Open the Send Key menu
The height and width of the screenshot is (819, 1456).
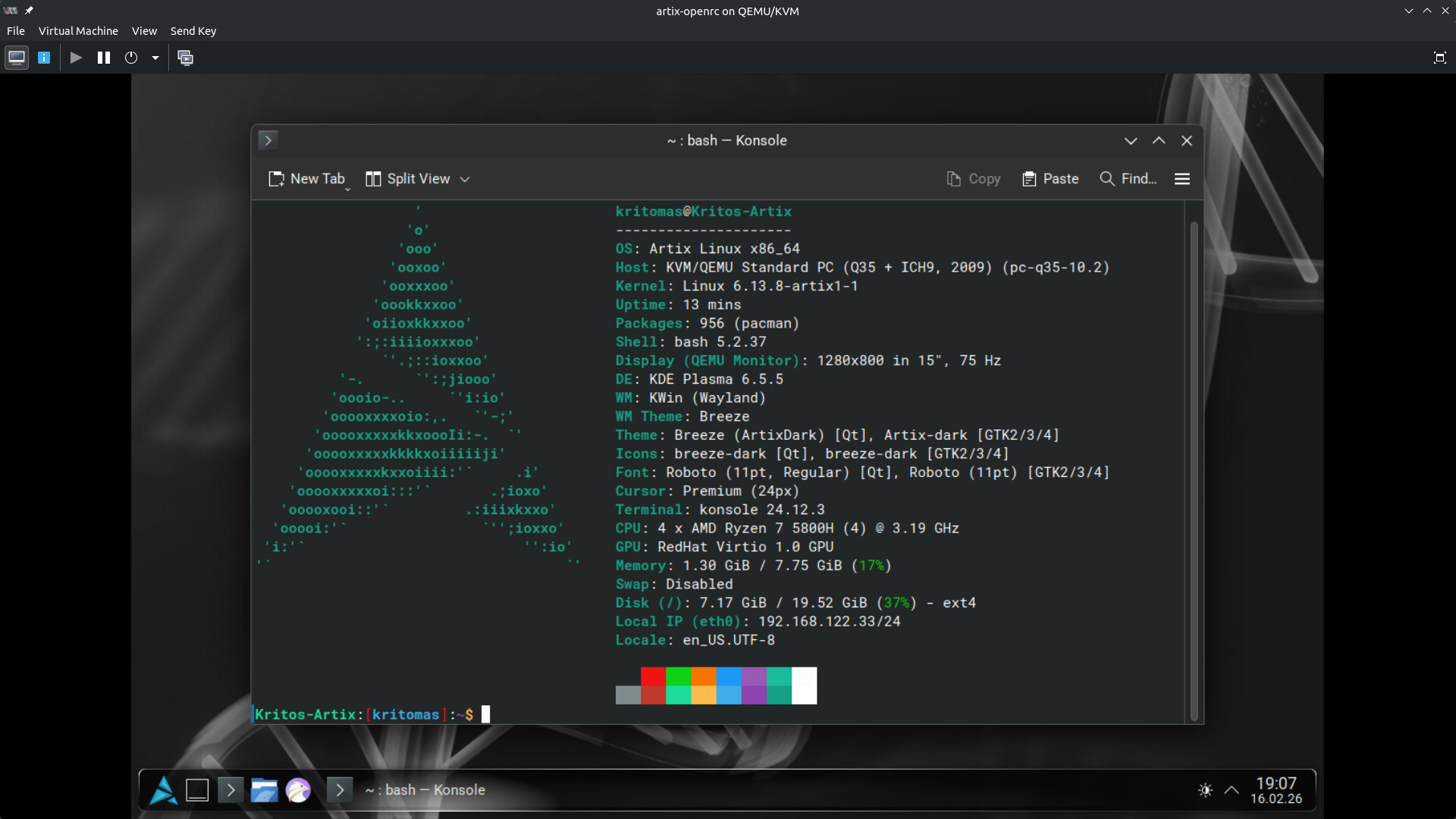point(193,31)
